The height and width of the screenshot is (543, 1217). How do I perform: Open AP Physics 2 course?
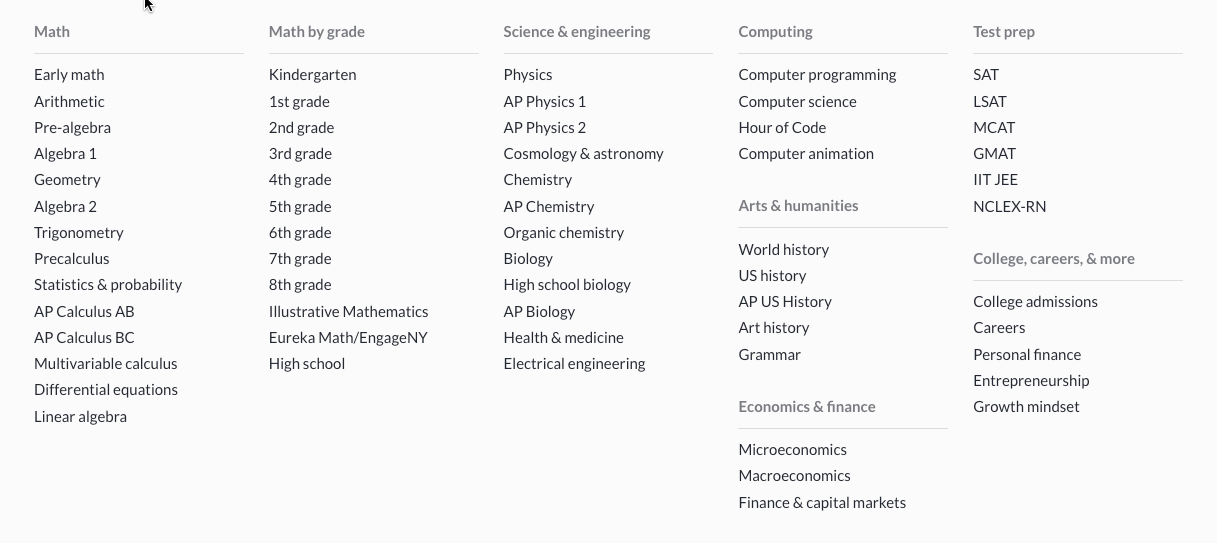[545, 128]
